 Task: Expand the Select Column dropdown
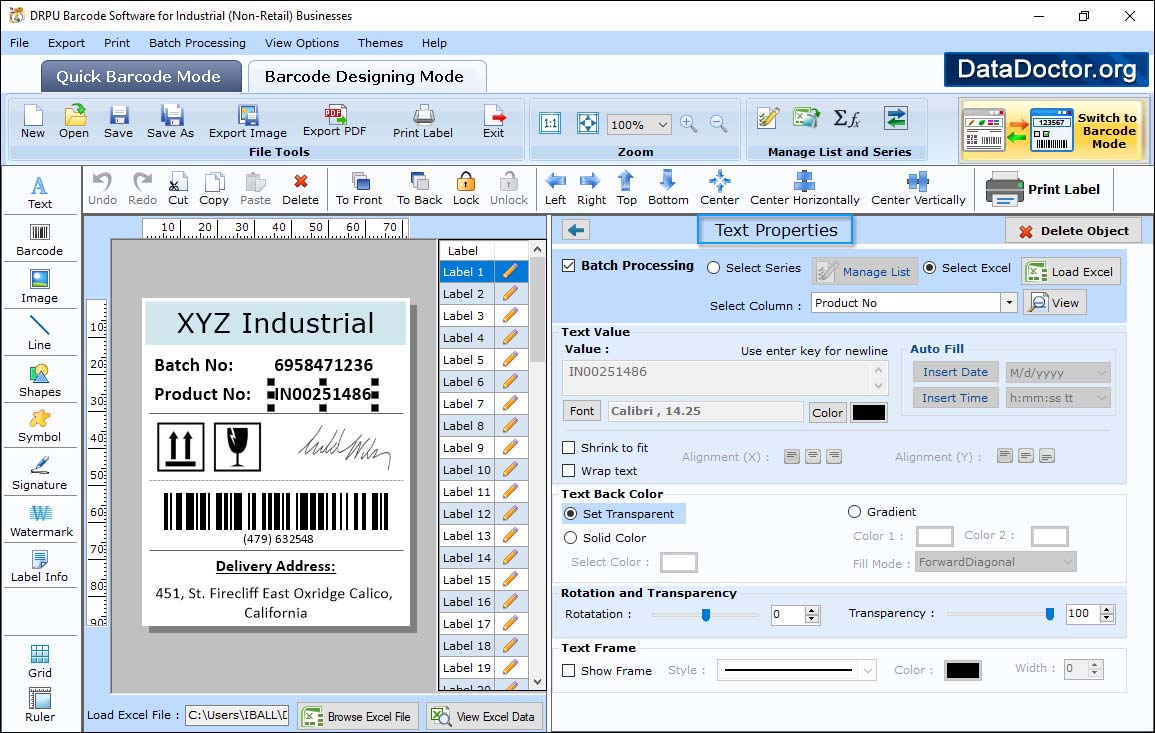click(x=1008, y=303)
